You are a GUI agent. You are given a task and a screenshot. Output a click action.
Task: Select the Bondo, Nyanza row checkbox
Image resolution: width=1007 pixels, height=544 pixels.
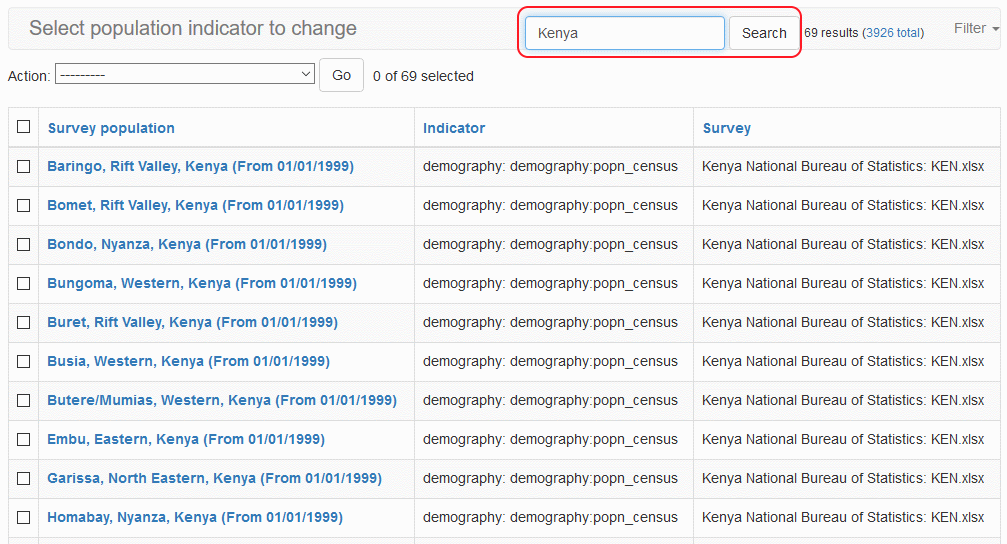tap(23, 245)
